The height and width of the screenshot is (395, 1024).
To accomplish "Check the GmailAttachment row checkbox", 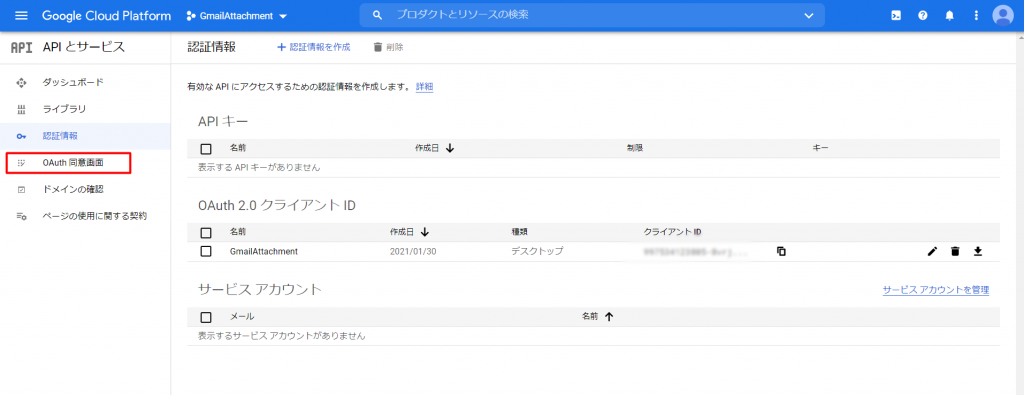I will click(206, 251).
